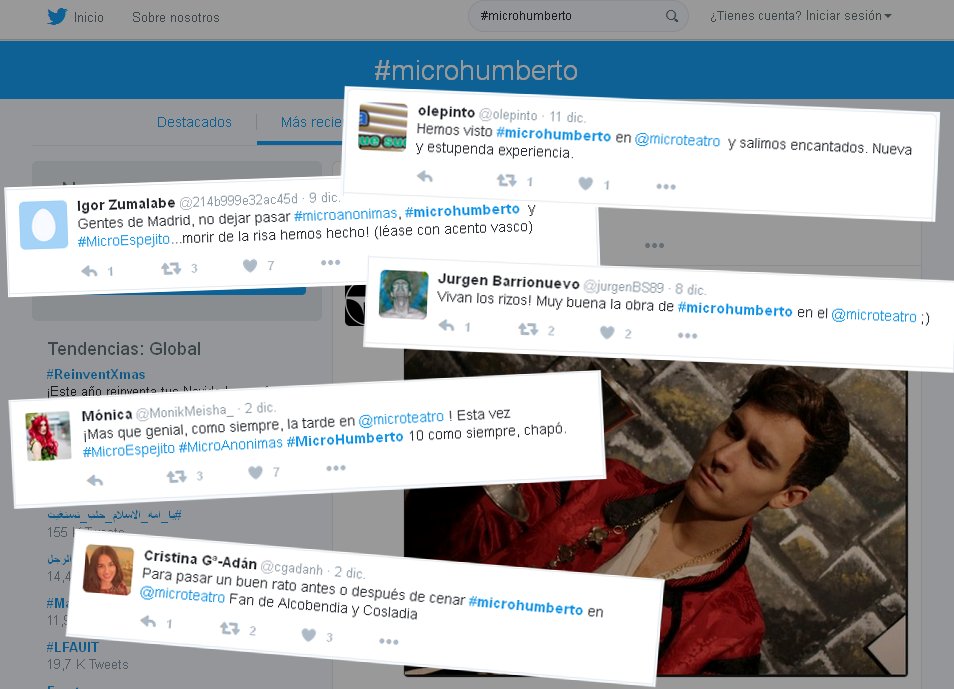Reply to Jurgen Barrionuevo's tweet
The width and height of the screenshot is (954, 689).
[447, 326]
